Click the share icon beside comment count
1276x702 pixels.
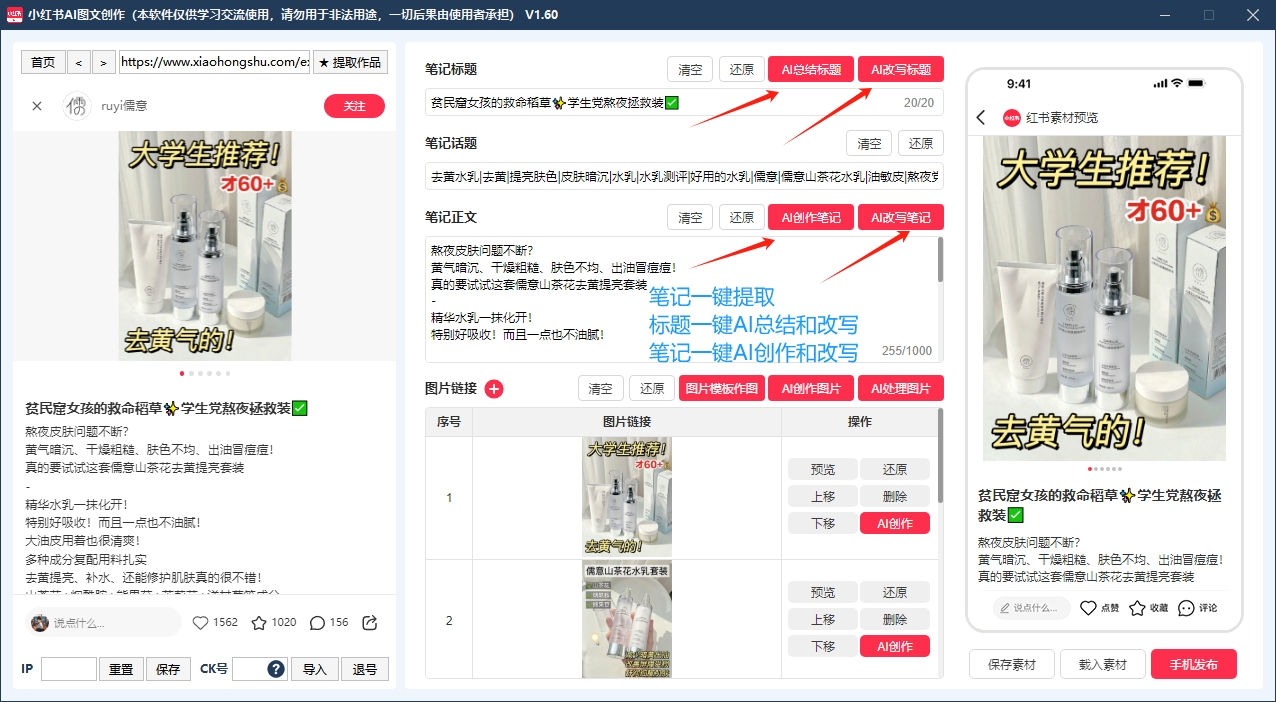[x=370, y=623]
